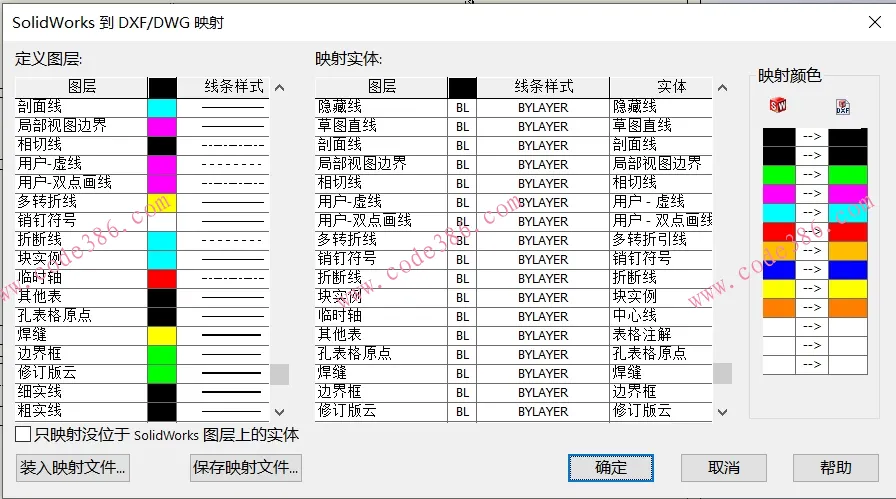Confirm with the 确定 button
Viewport: 896px width, 499px height.
pos(611,468)
